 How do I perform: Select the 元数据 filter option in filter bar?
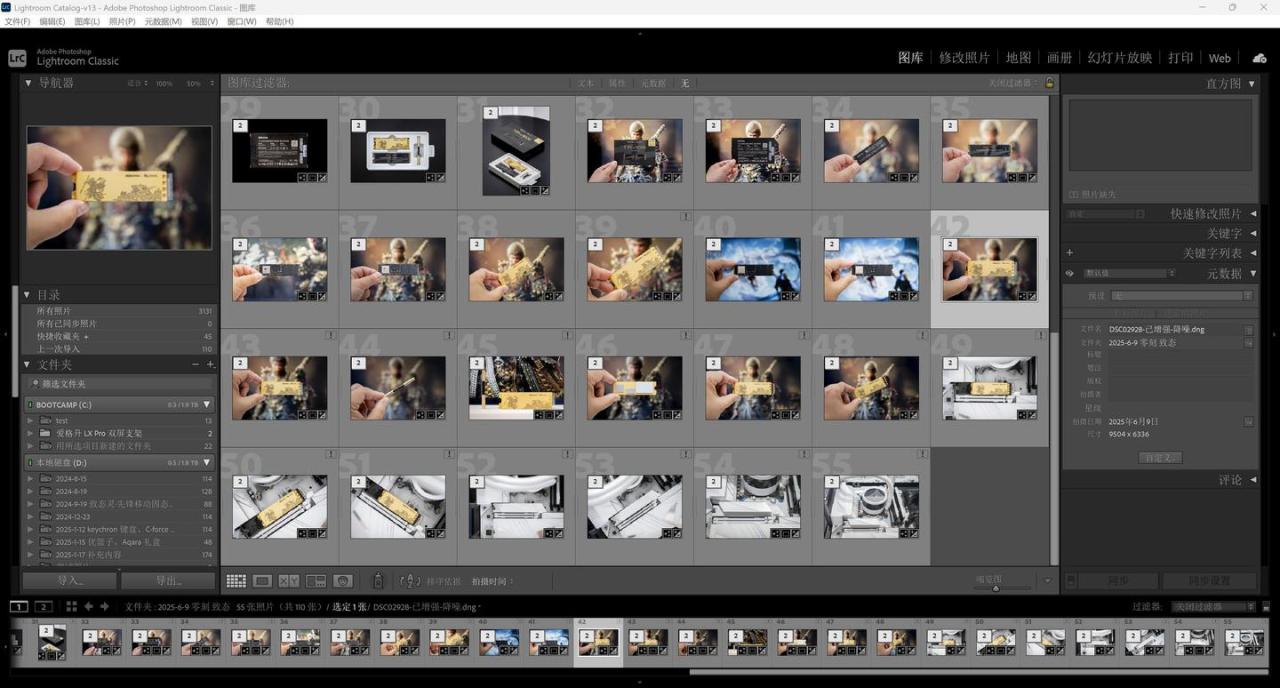[653, 83]
